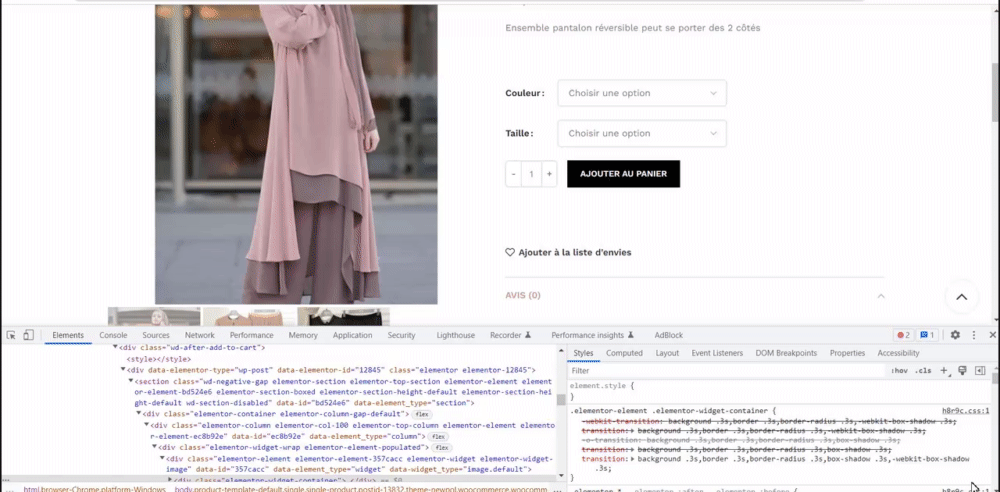The height and width of the screenshot is (492, 1000).
Task: Select the second product gallery thumbnail
Action: click(x=248, y=317)
